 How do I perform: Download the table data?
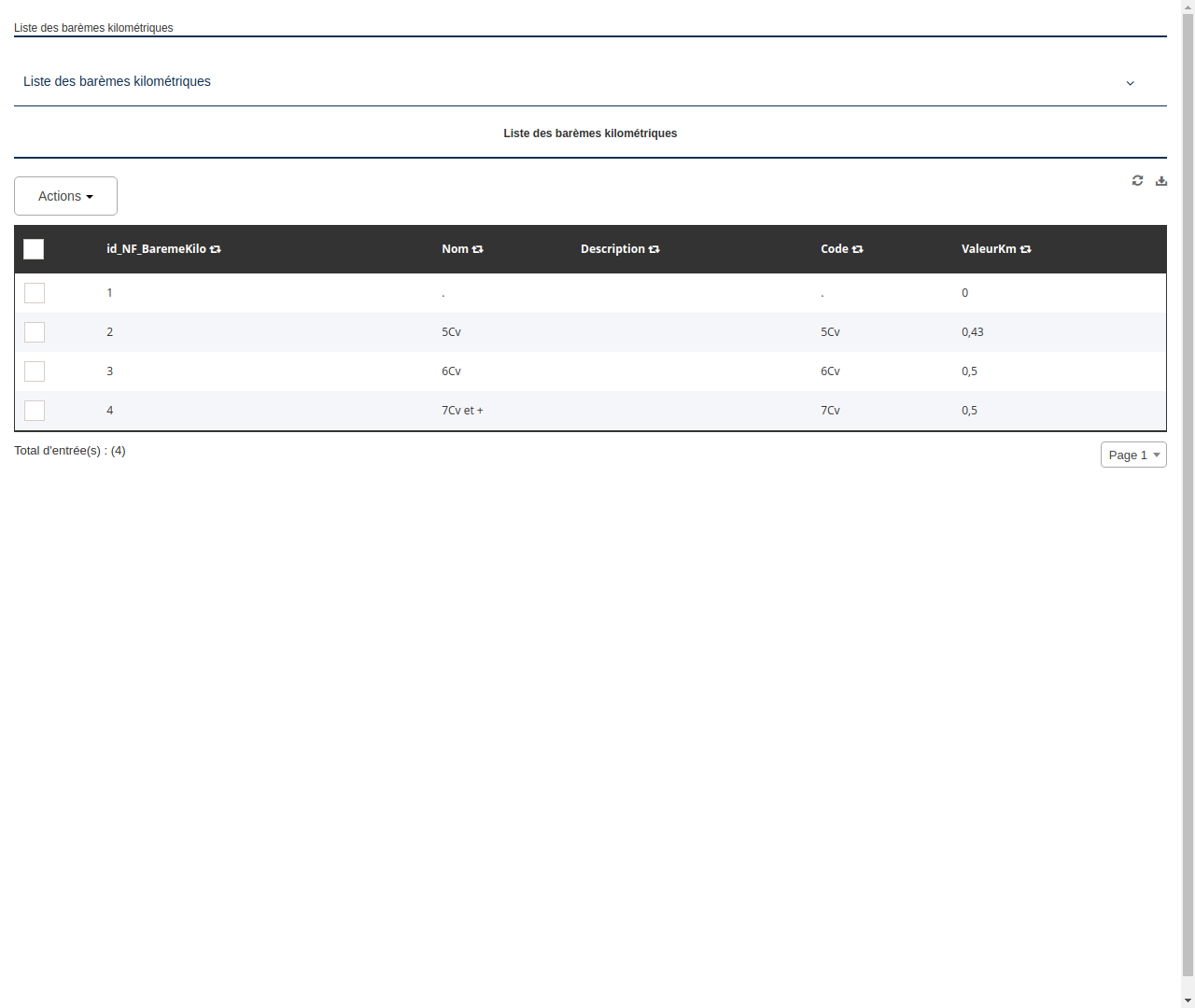click(1161, 180)
